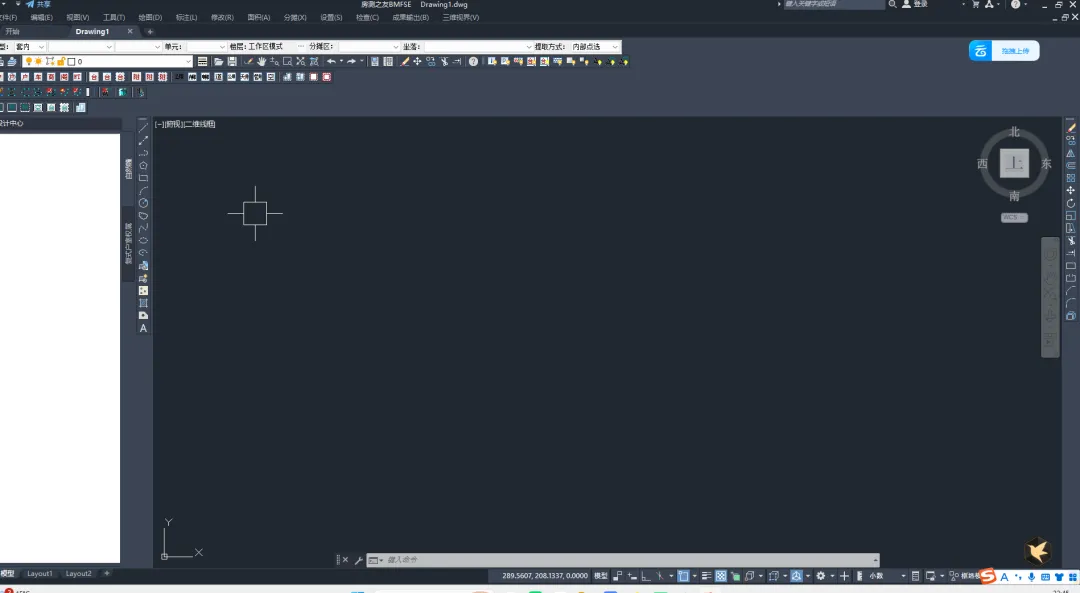
Task: Select the Spline draw tool
Action: [143, 228]
